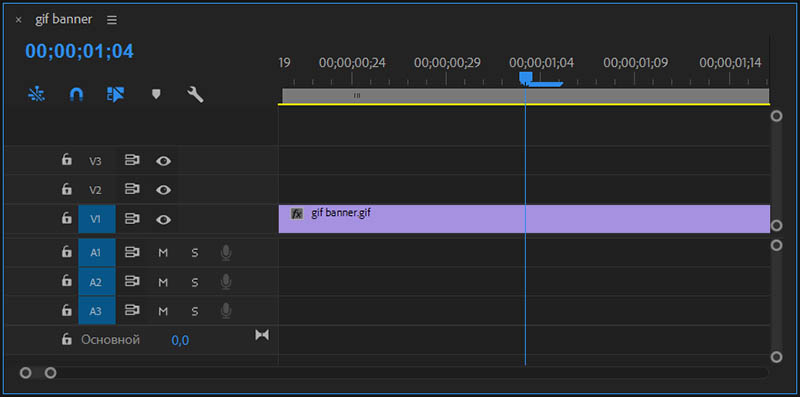Enable voice-over record on A3
The image size is (800, 397).
[226, 311]
